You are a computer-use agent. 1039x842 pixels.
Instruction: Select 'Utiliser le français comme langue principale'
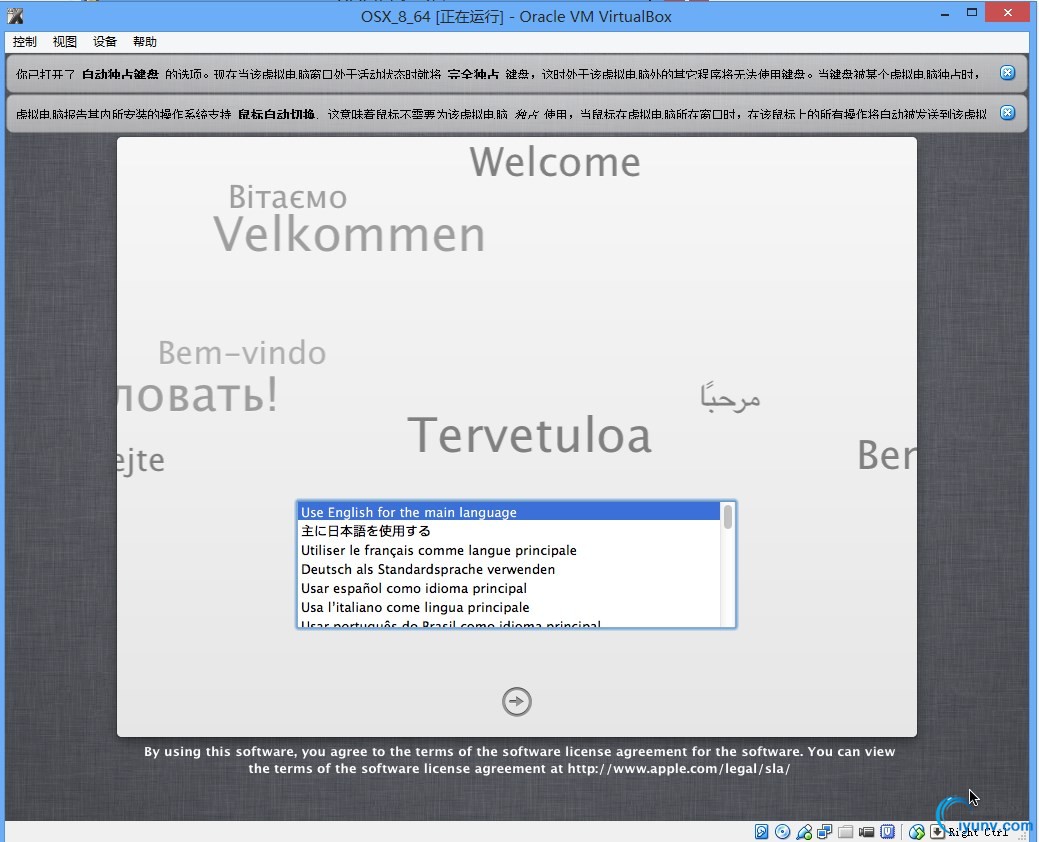pyautogui.click(x=509, y=551)
